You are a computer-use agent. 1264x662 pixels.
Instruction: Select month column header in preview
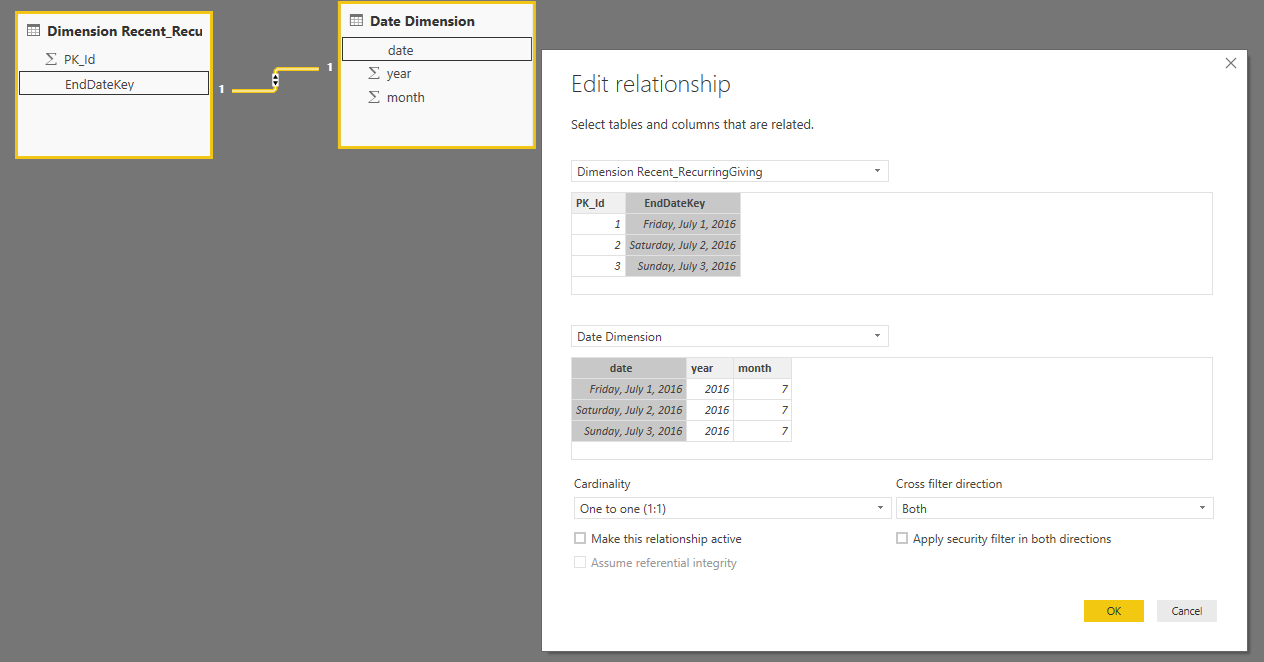(762, 368)
